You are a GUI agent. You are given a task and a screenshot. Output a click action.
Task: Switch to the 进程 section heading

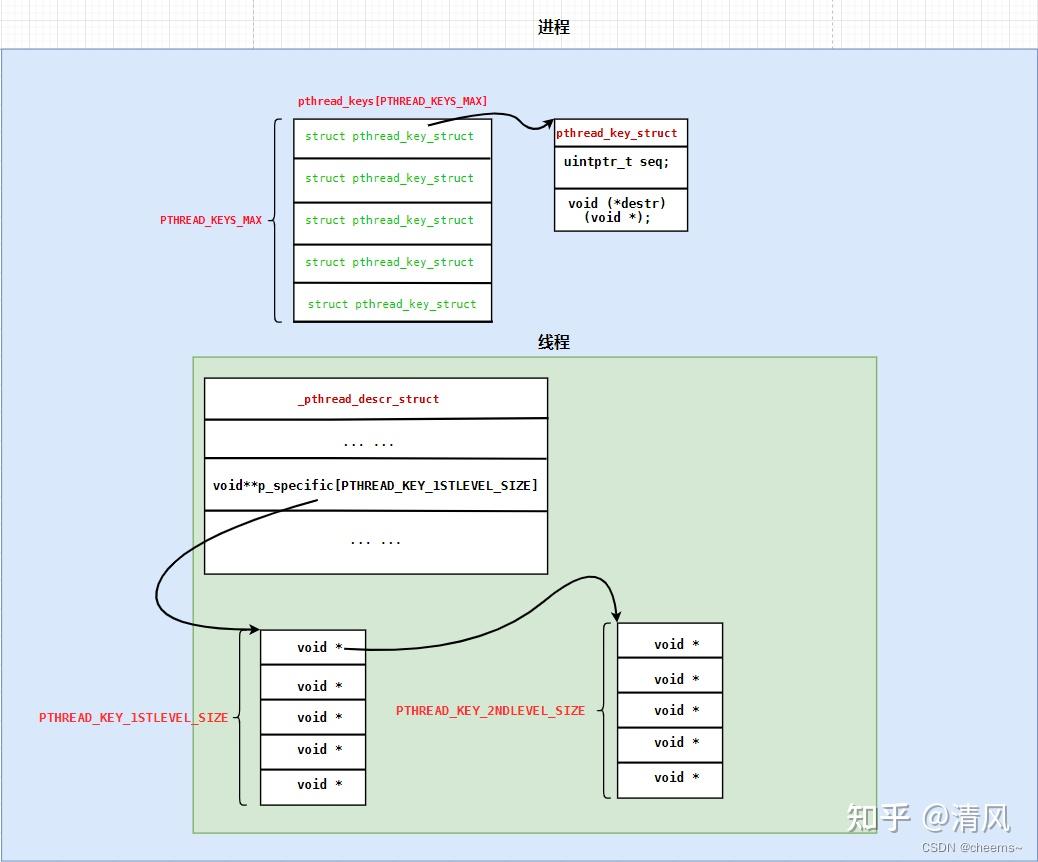point(553,27)
